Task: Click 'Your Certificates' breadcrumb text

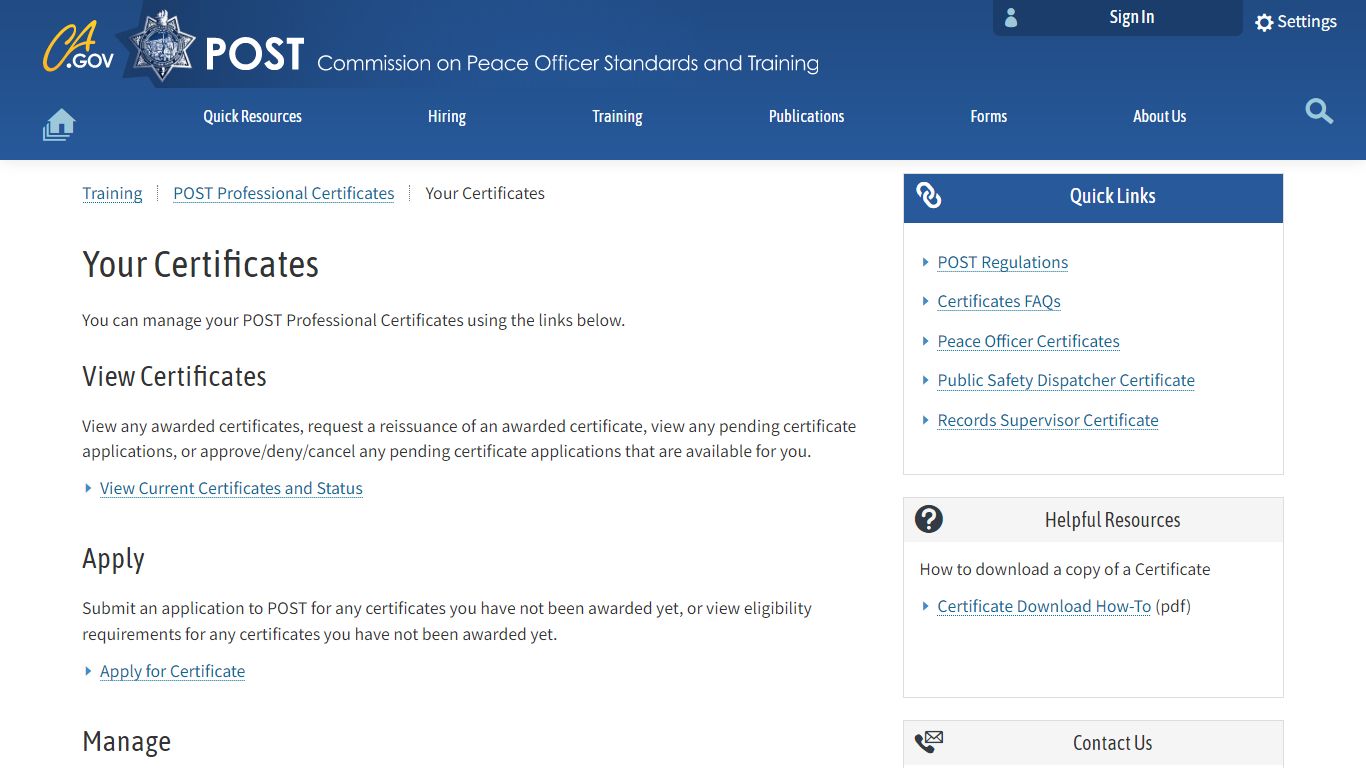Action: coord(485,193)
